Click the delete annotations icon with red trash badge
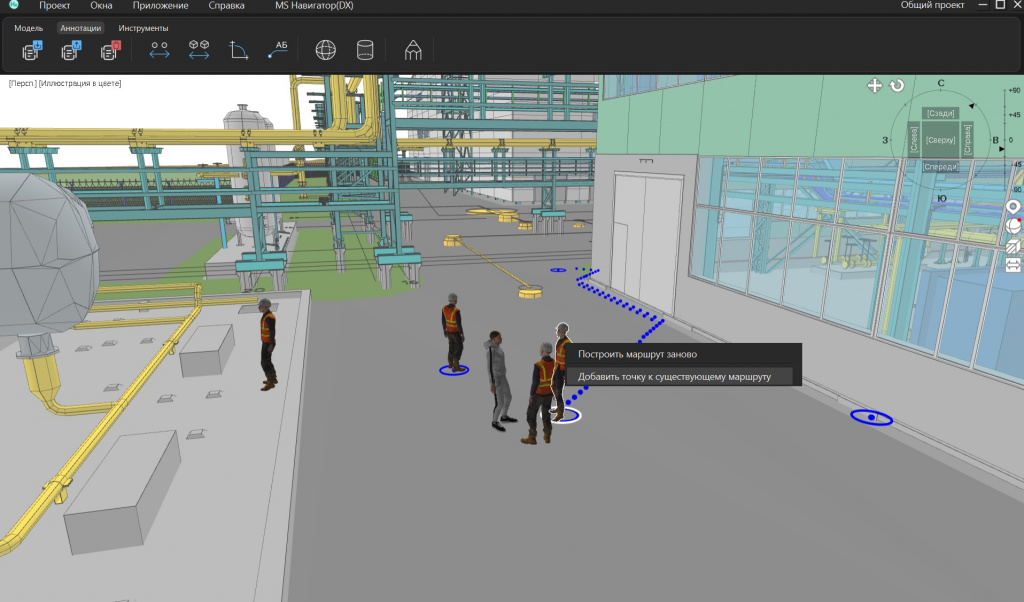1024x602 pixels. pos(110,50)
